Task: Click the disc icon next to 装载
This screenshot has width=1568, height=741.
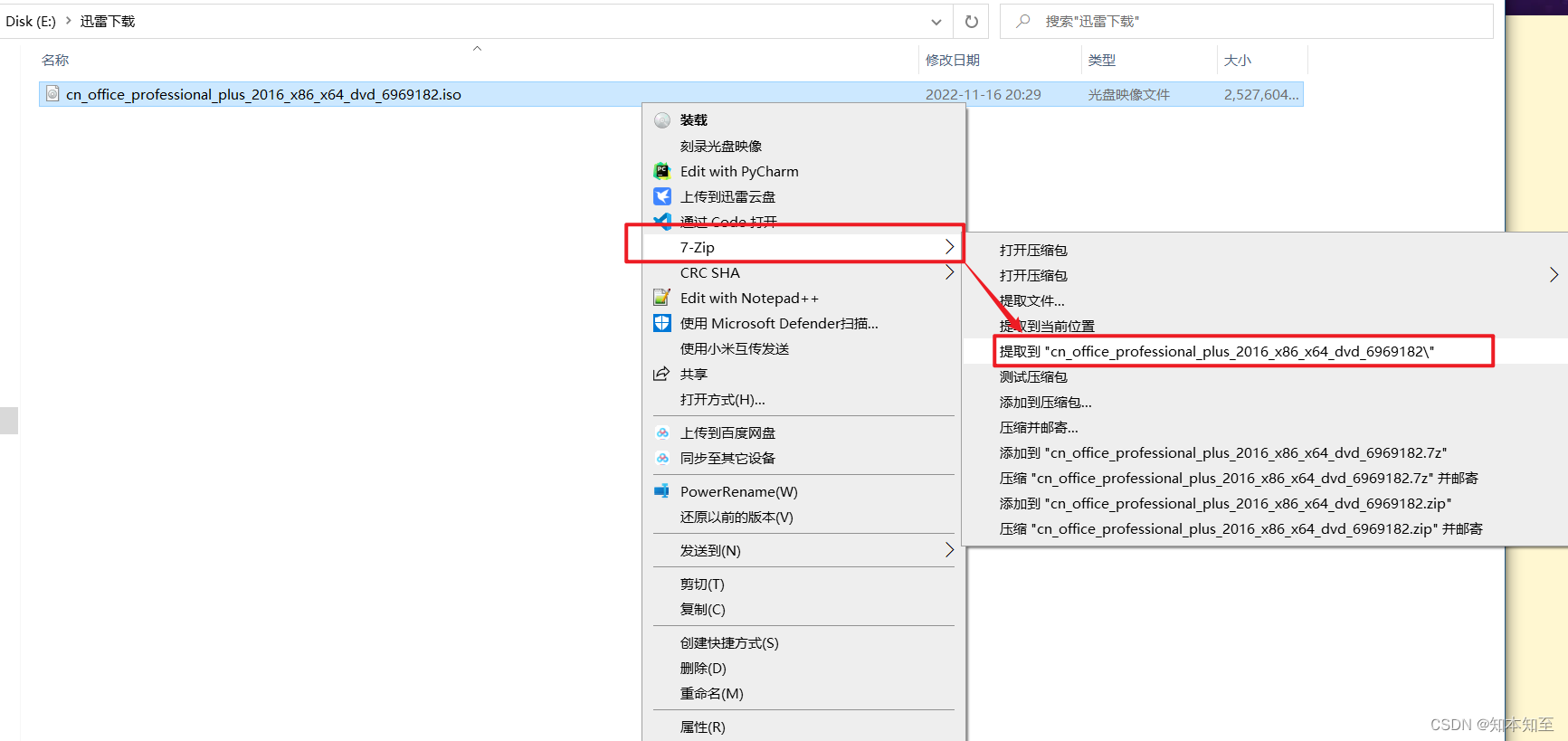Action: click(662, 120)
